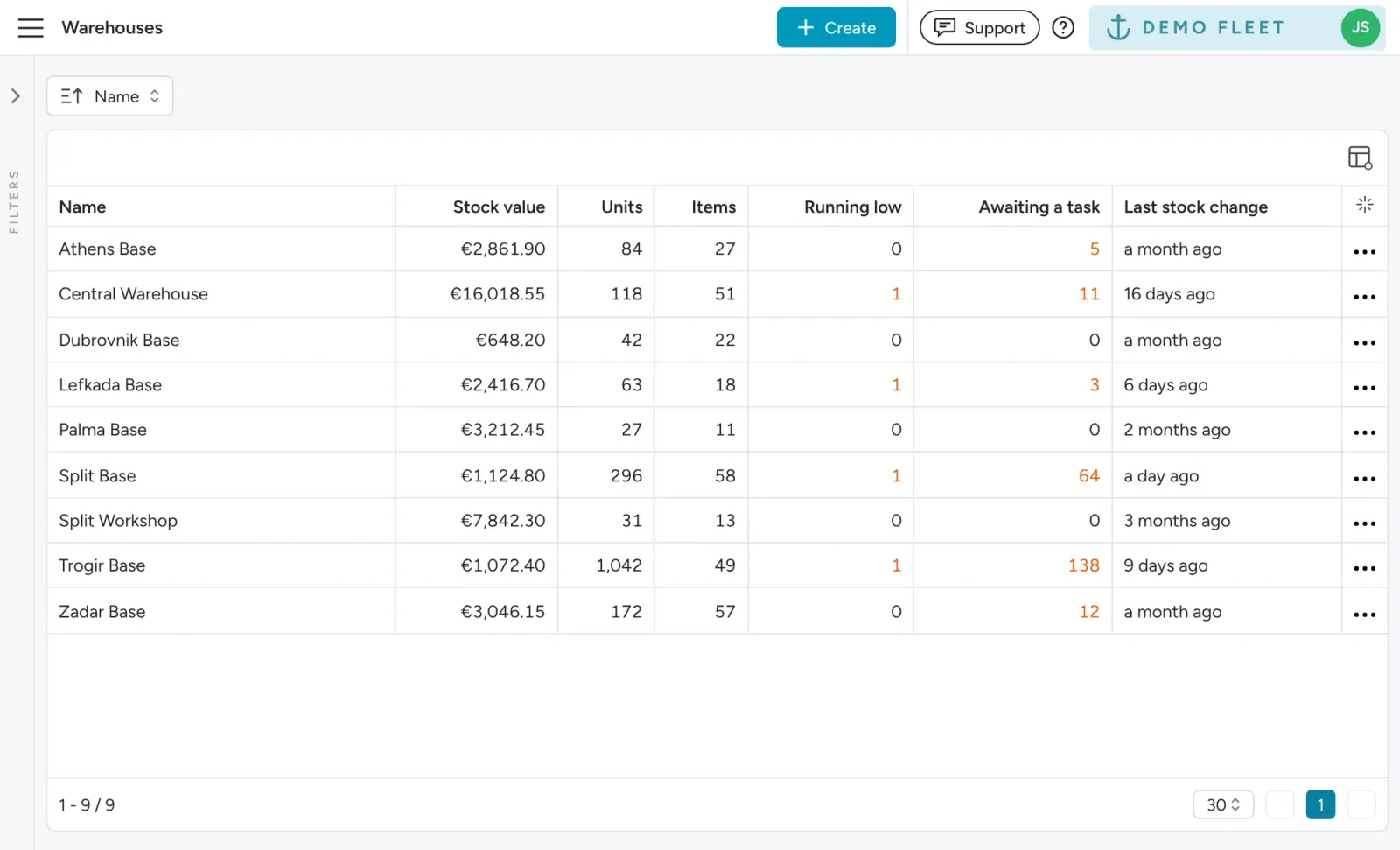The image size is (1400, 850).
Task: Open Support chat
Action: click(979, 27)
